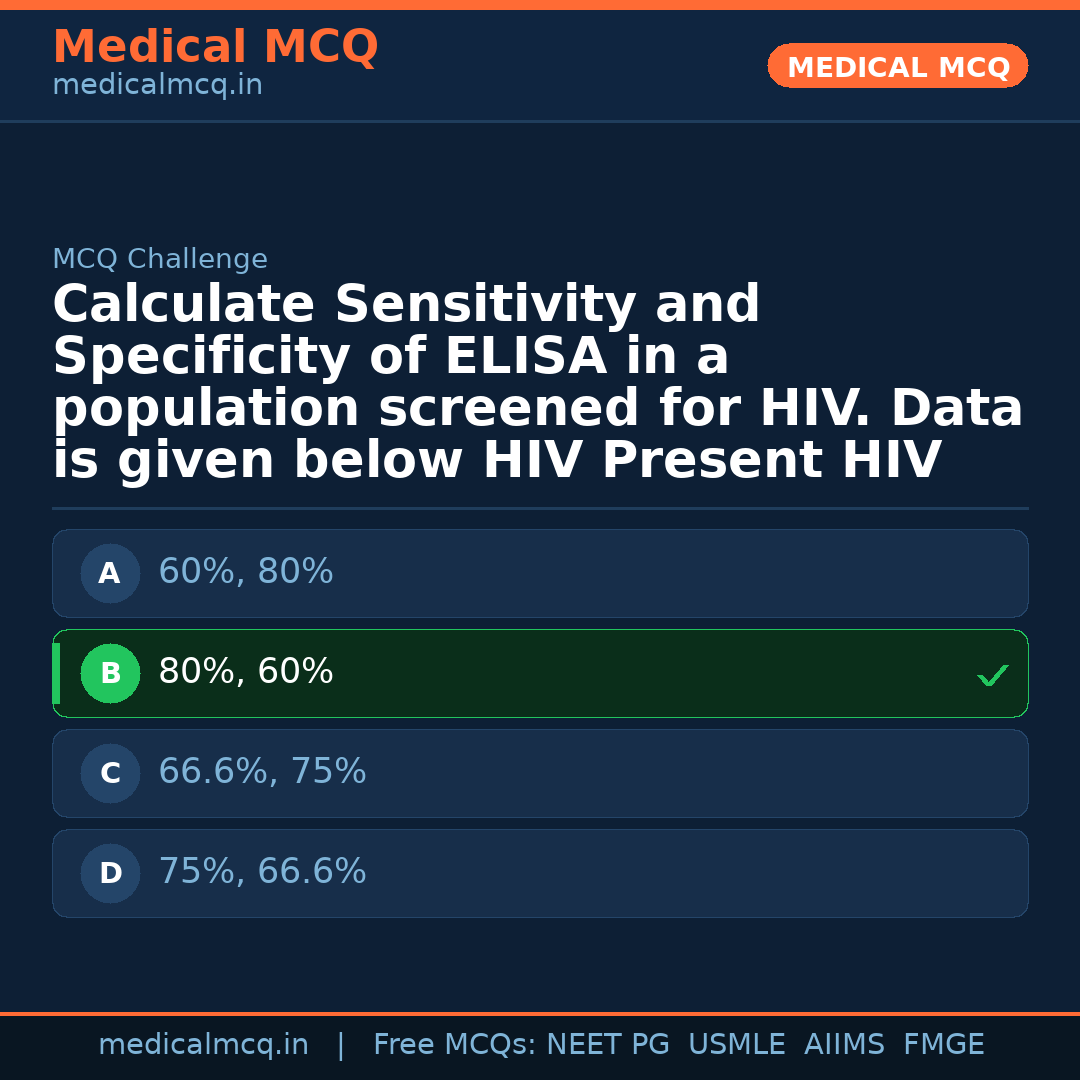1080x1080 pixels.
Task: Pick the answer text "75%, 66.6%"
Action: (262, 872)
